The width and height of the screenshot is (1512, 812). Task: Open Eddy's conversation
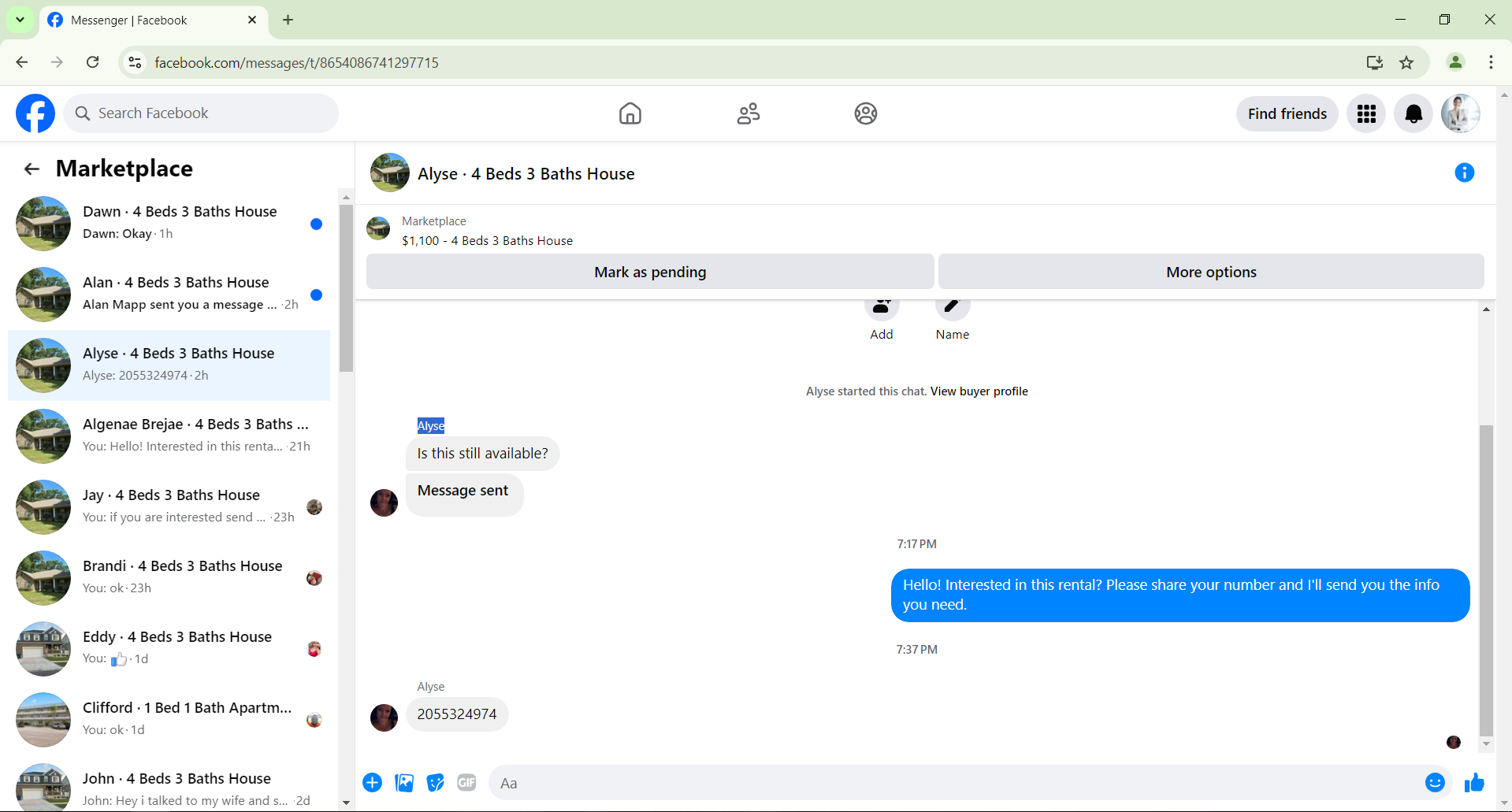point(169,649)
